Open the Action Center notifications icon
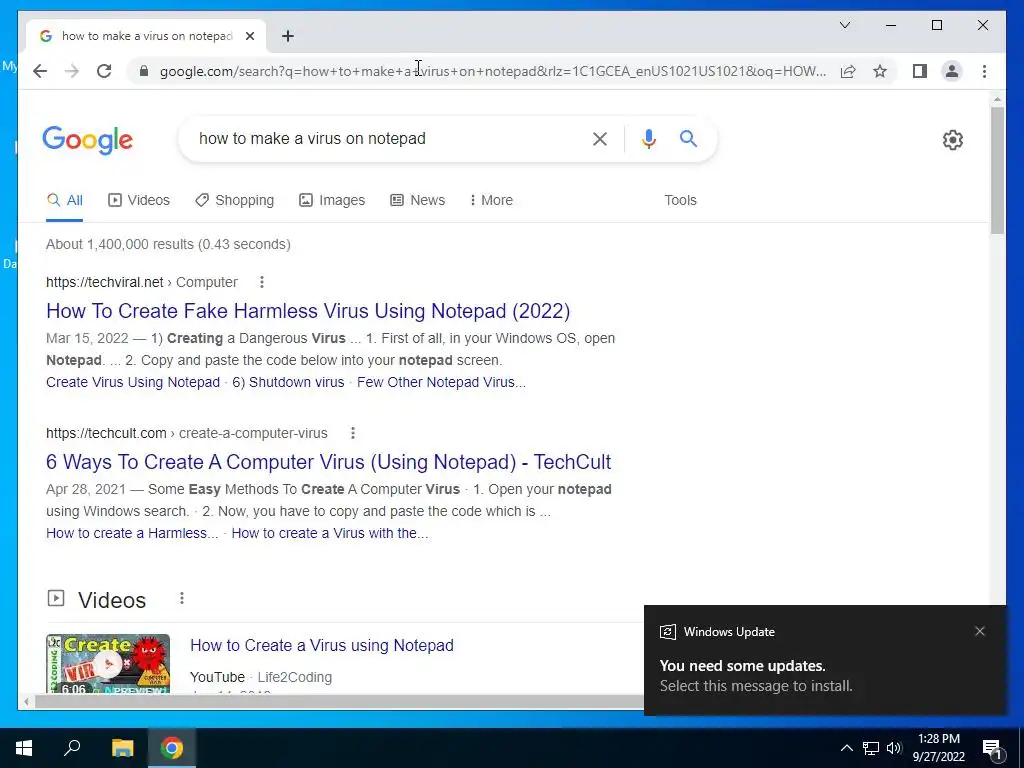This screenshot has height=768, width=1024. pyautogui.click(x=993, y=748)
